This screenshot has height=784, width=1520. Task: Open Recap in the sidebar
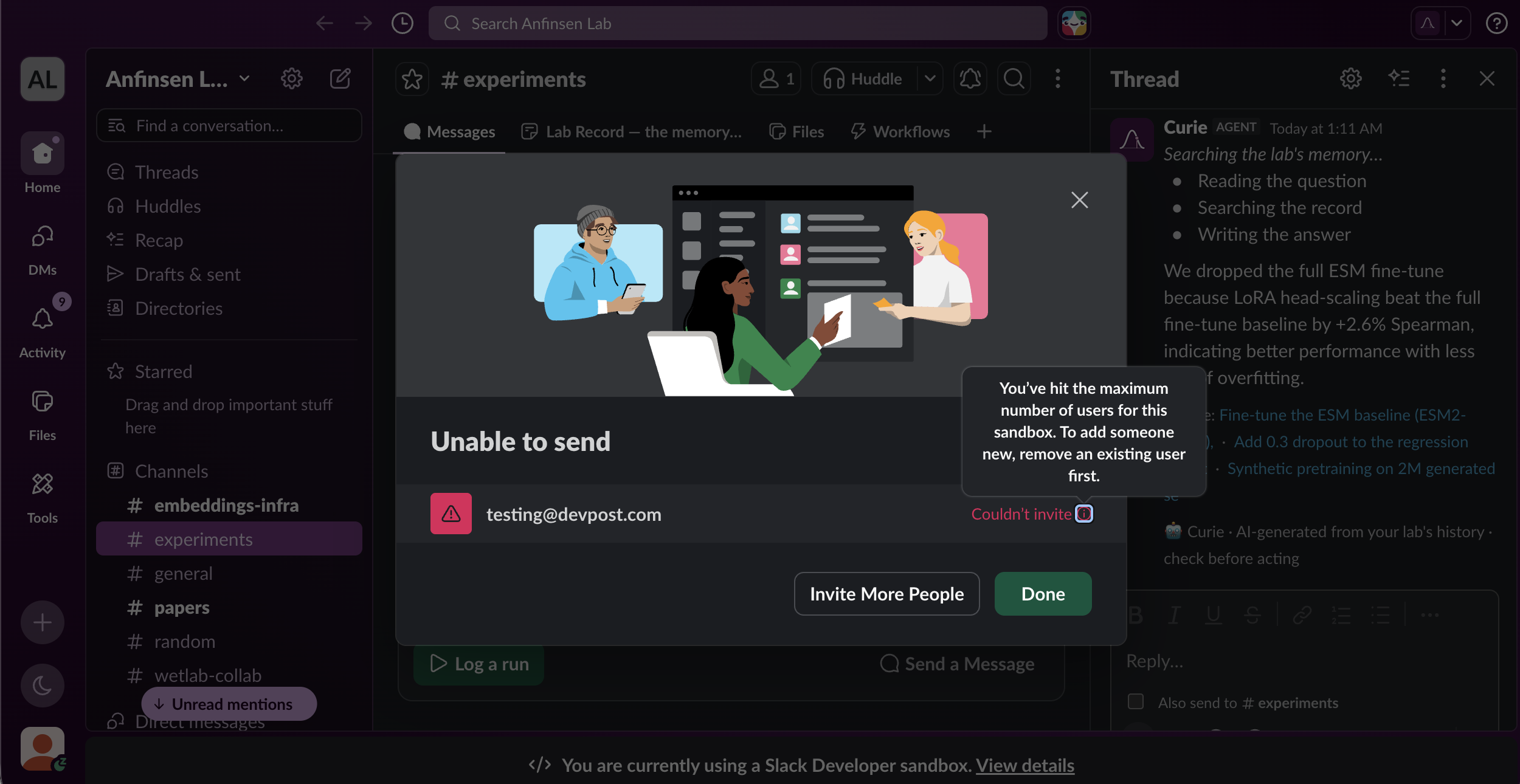pyautogui.click(x=229, y=240)
